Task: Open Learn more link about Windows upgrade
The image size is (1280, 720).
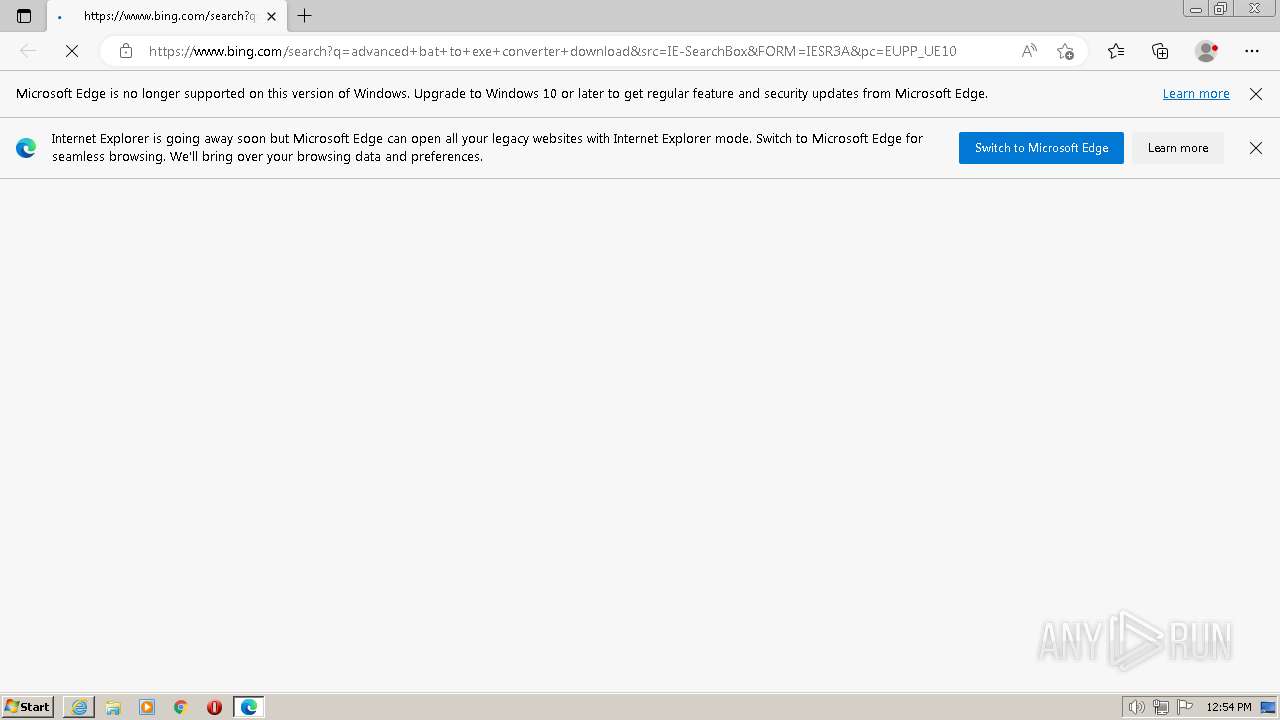Action: [x=1196, y=94]
